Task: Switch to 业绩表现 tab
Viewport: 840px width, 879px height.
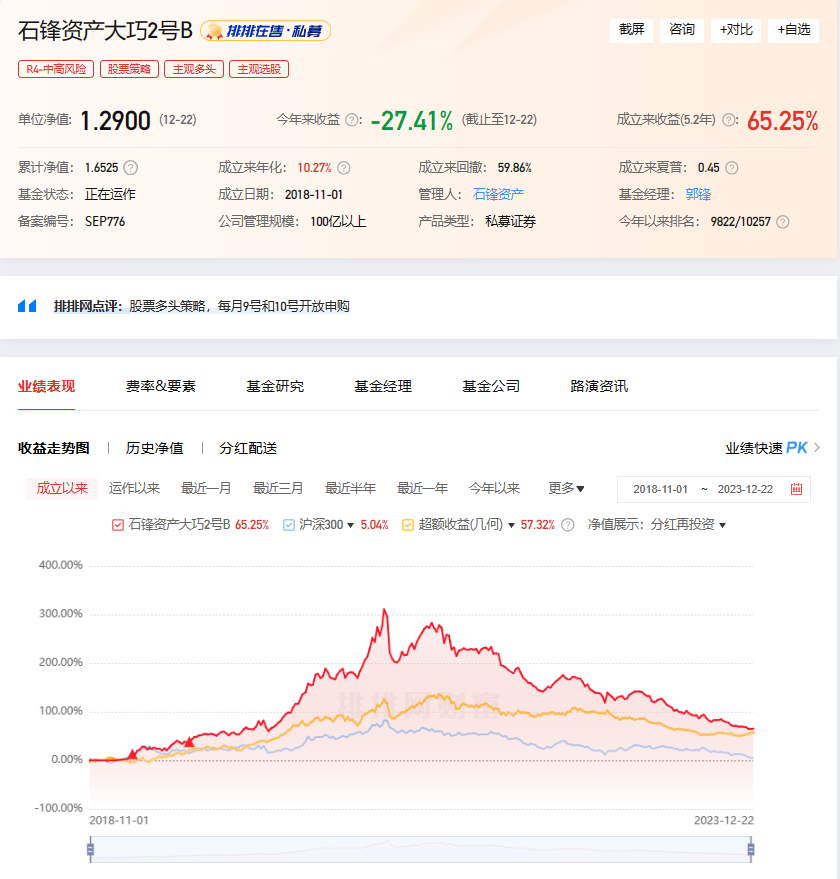Action: point(46,386)
